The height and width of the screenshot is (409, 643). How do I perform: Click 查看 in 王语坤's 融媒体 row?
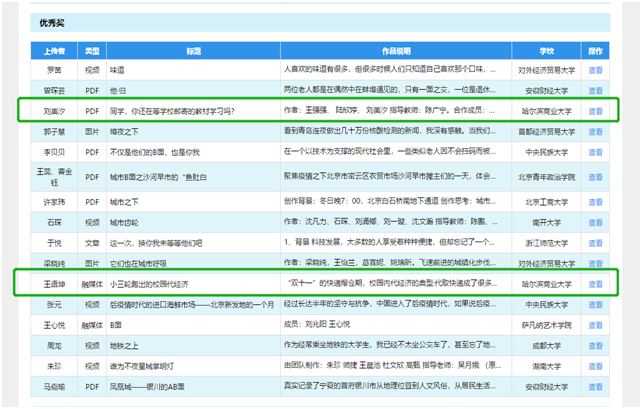595,283
